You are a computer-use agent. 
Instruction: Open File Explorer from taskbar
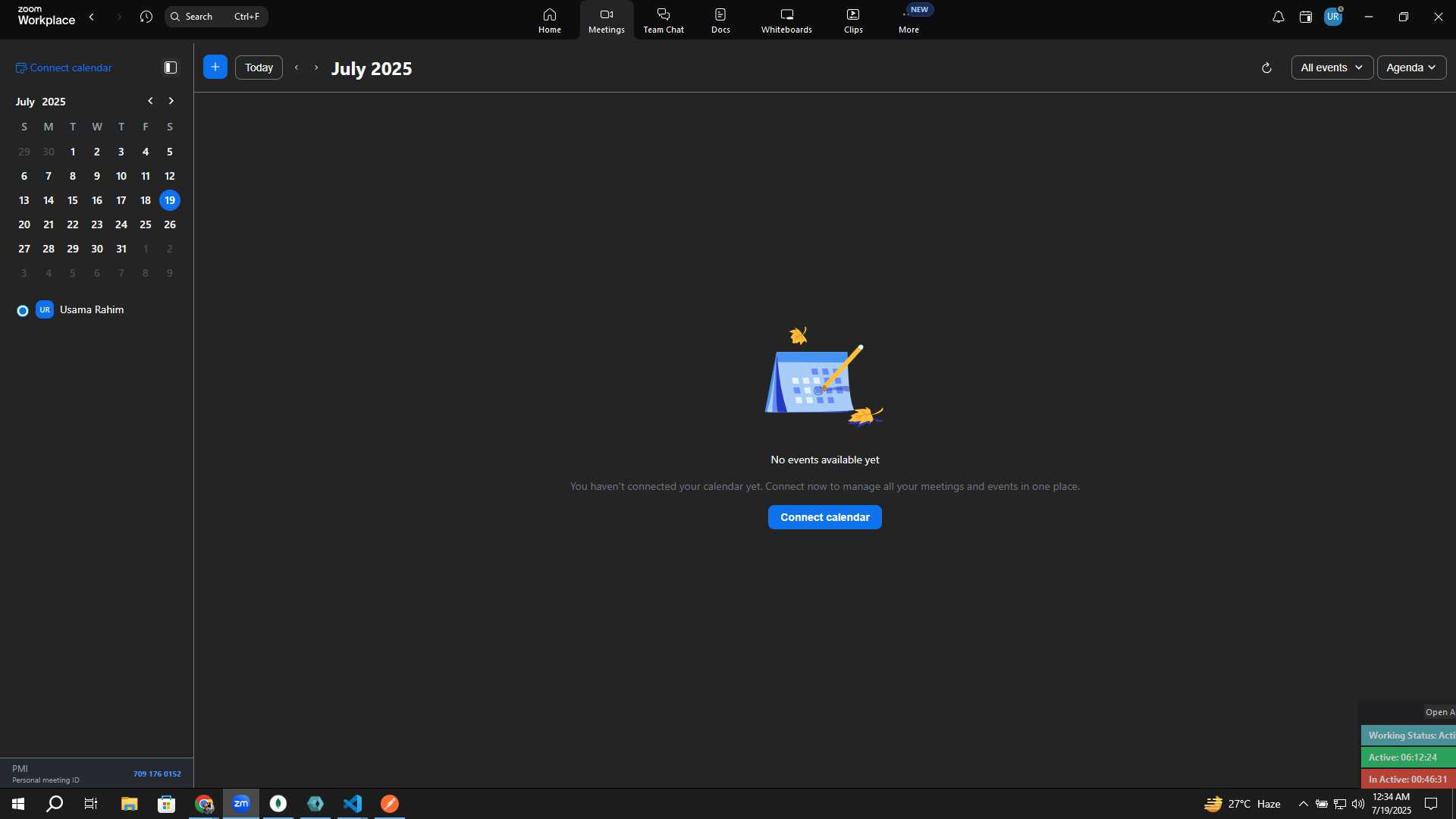[x=130, y=804]
